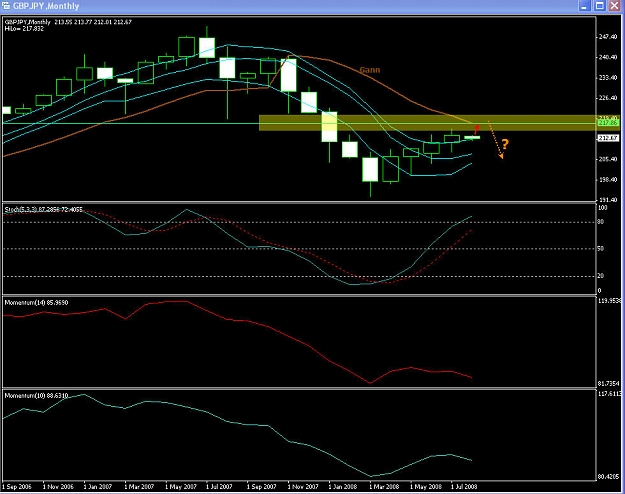
Task: Click the 80.4205 momentum scale value
Action: (609, 477)
